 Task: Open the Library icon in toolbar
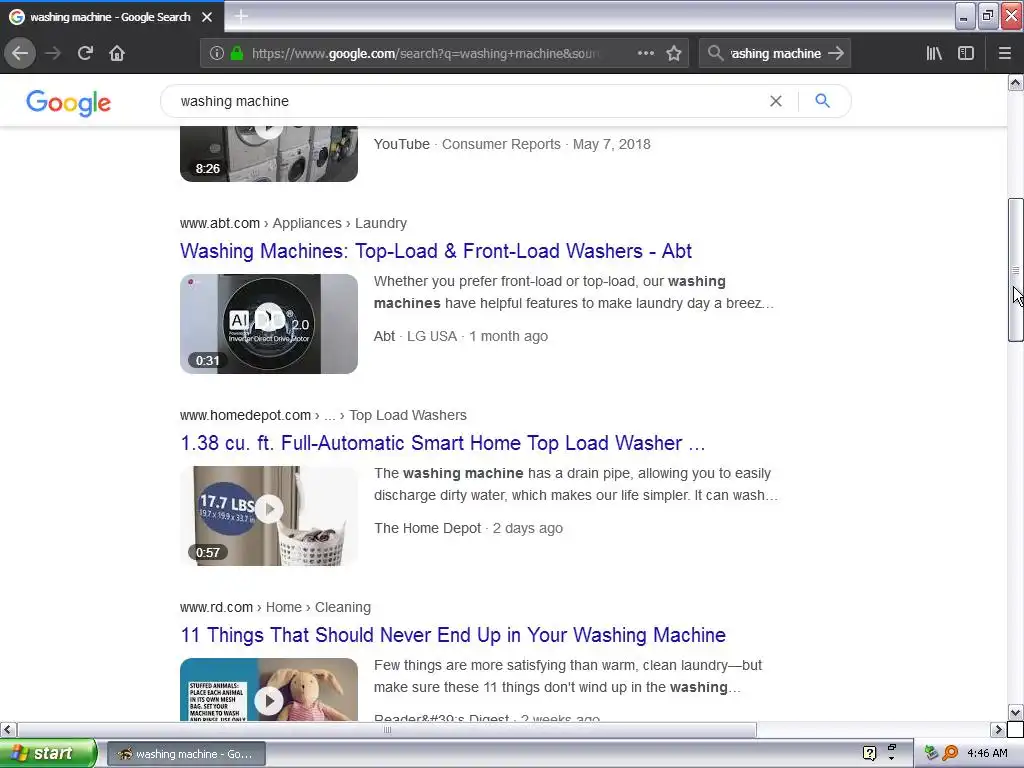[x=934, y=53]
